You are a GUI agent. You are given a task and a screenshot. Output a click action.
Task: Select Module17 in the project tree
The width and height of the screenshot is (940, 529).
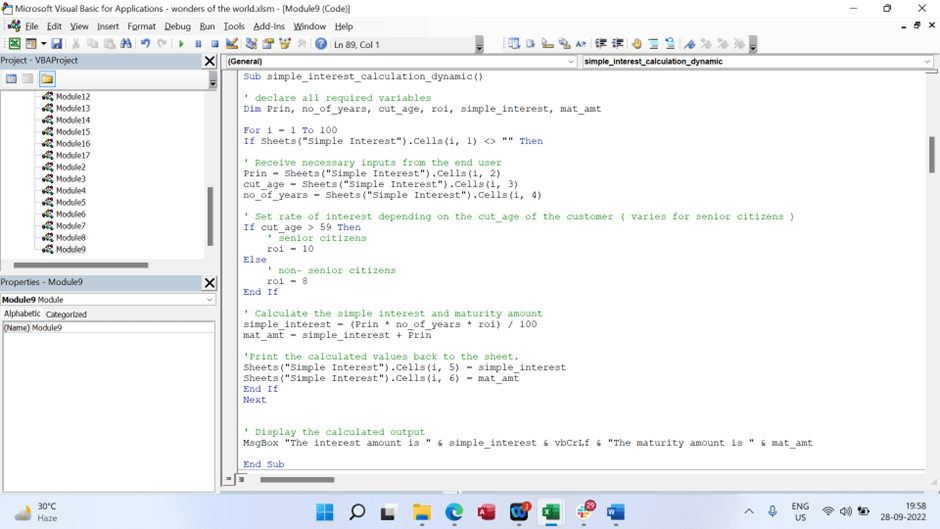(x=73, y=155)
